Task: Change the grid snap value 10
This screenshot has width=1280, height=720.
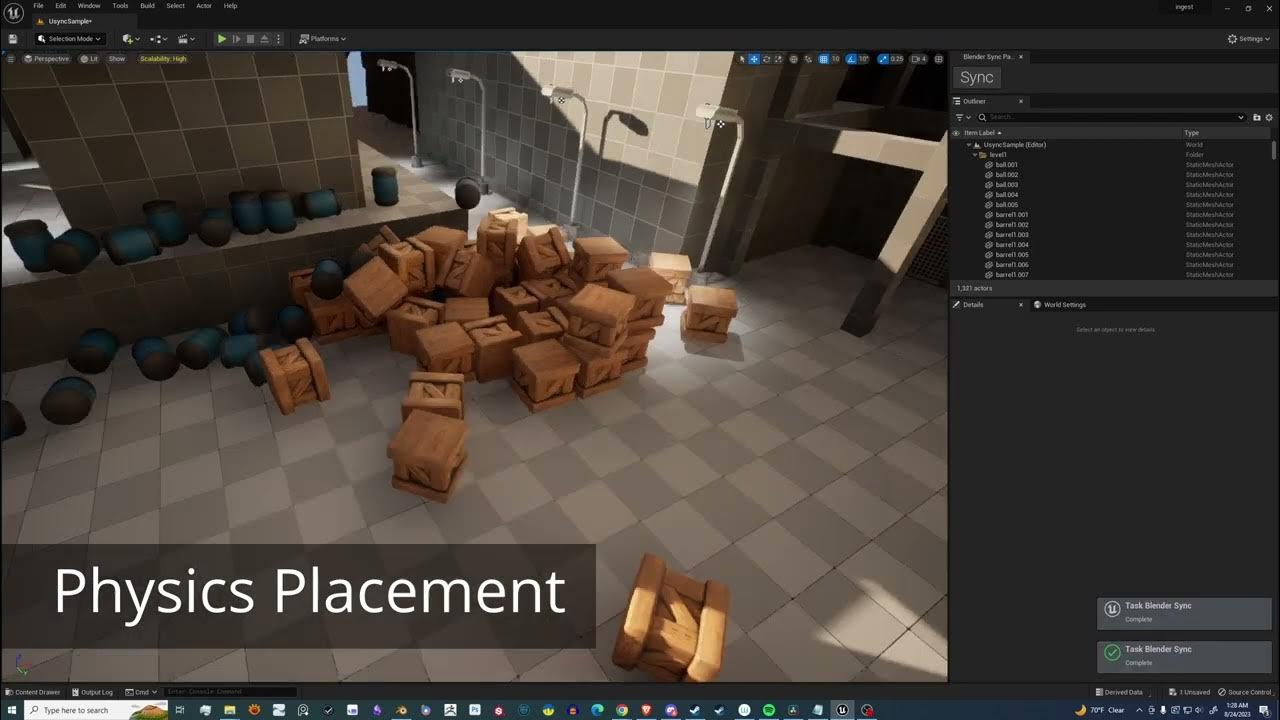Action: tap(835, 59)
